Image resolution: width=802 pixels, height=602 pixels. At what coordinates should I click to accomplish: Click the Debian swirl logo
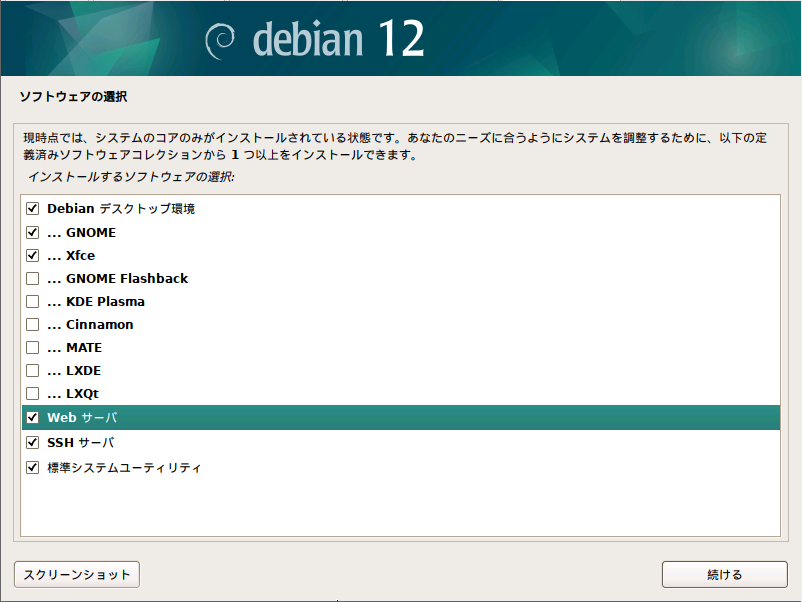pyautogui.click(x=220, y=41)
